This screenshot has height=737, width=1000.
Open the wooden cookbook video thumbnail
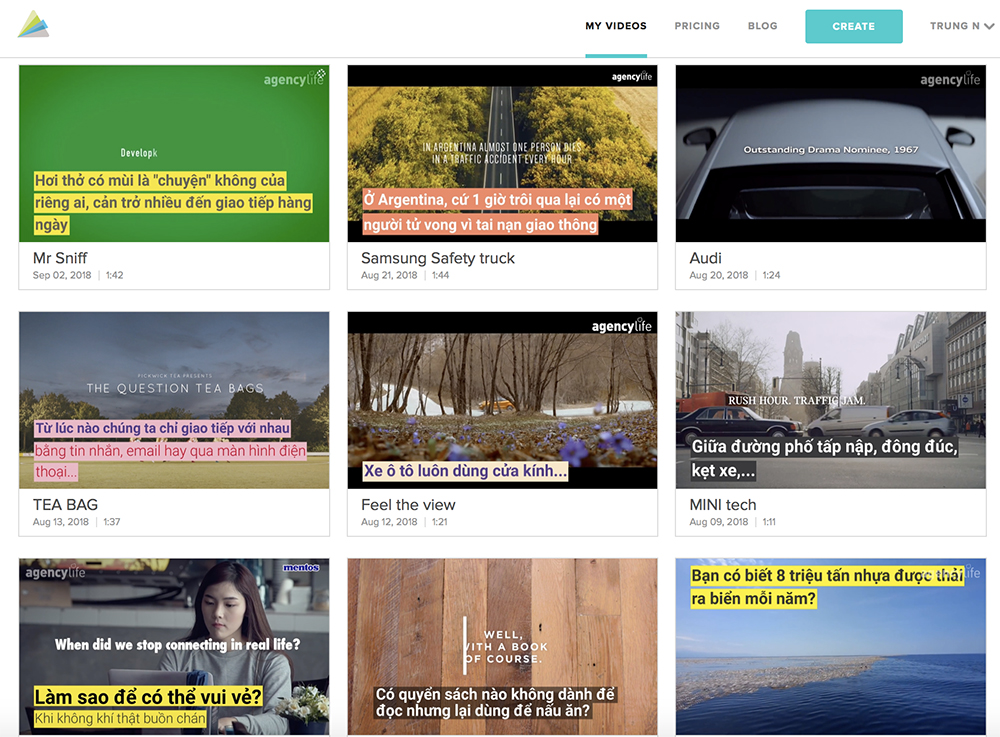tap(502, 646)
